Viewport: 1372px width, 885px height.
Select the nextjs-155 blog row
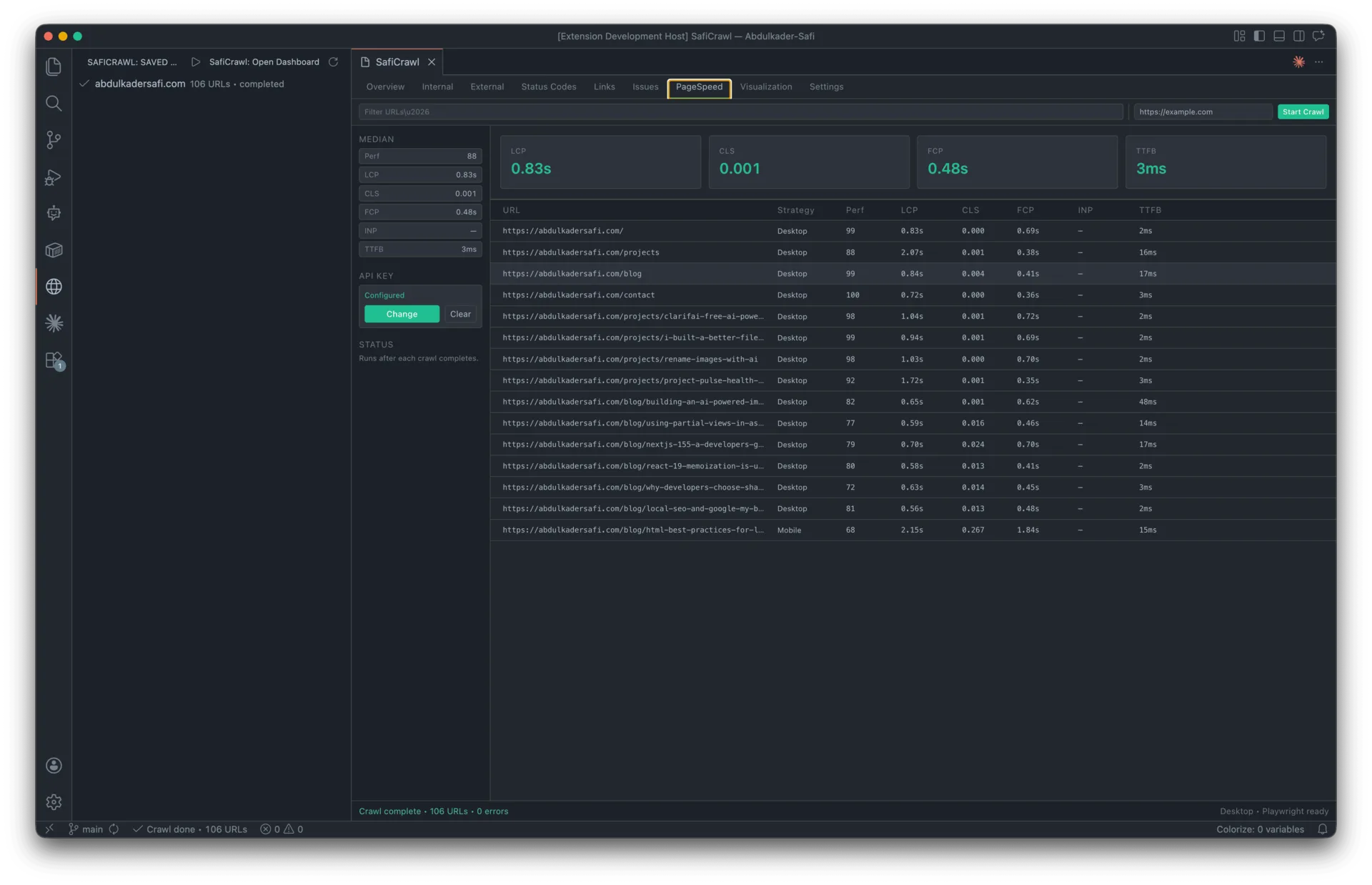(x=913, y=445)
